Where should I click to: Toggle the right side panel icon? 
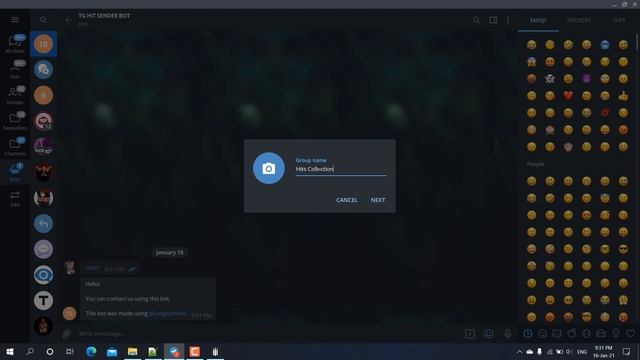pyautogui.click(x=493, y=20)
